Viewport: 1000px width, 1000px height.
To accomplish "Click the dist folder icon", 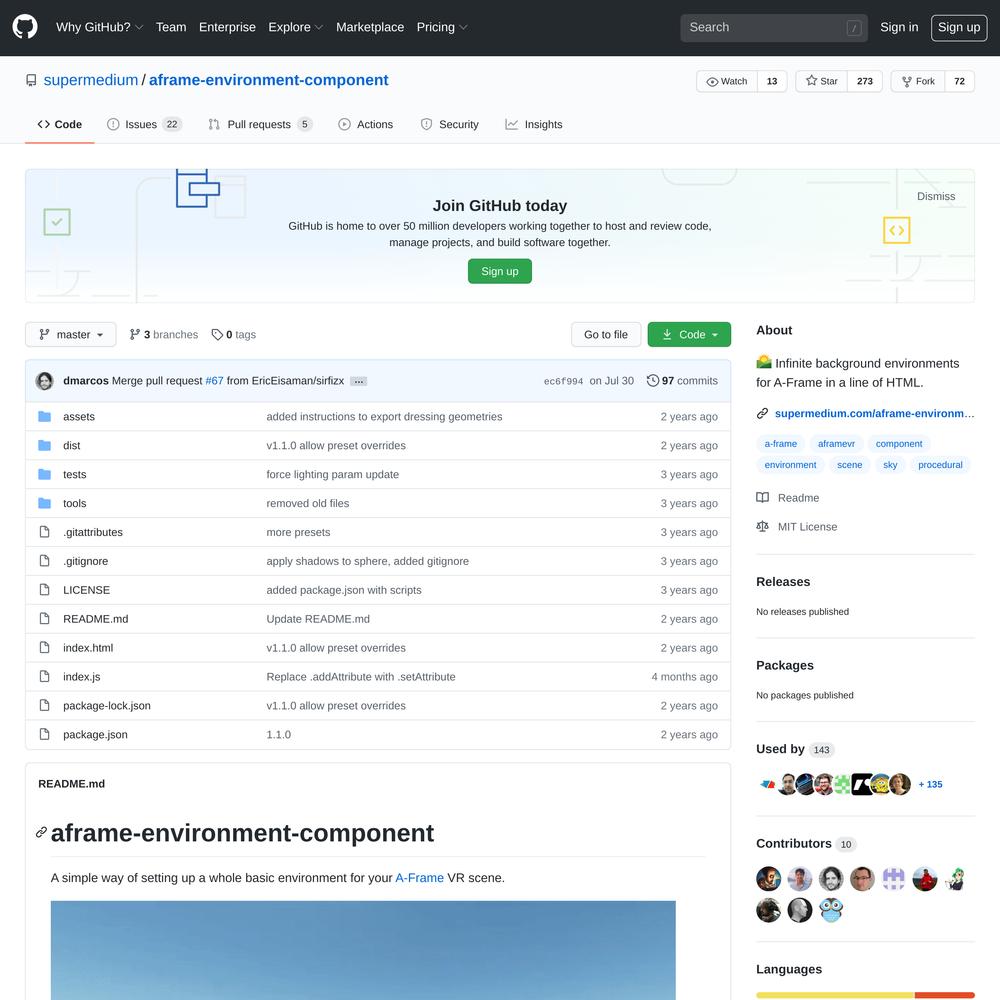I will point(44,445).
